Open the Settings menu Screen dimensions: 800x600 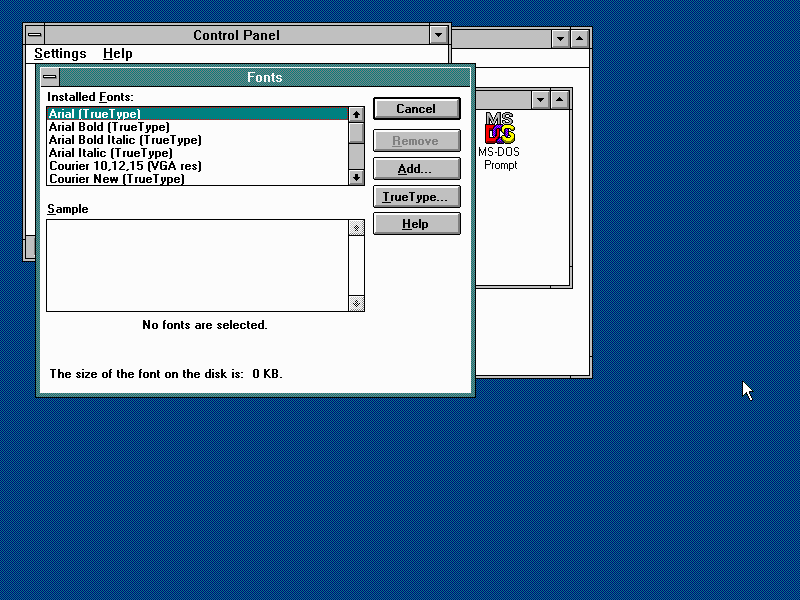pyautogui.click(x=60, y=54)
